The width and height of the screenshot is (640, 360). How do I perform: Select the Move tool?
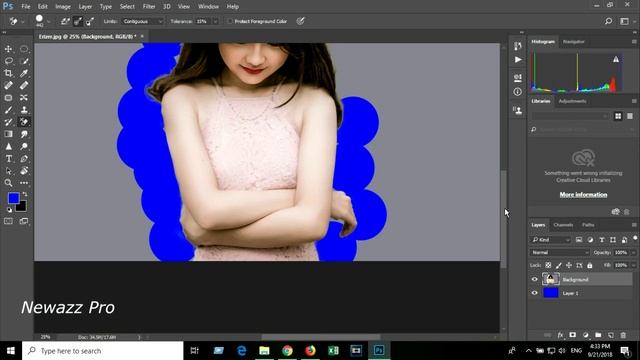click(x=8, y=49)
